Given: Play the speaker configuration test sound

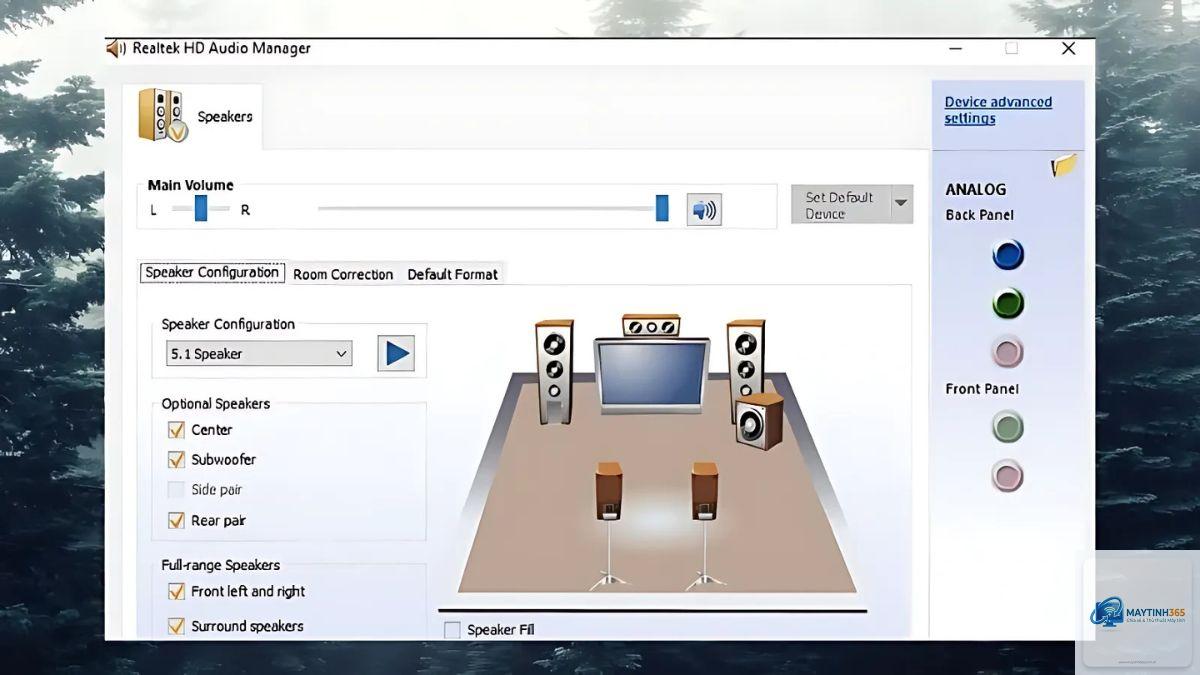Looking at the screenshot, I should coord(396,353).
